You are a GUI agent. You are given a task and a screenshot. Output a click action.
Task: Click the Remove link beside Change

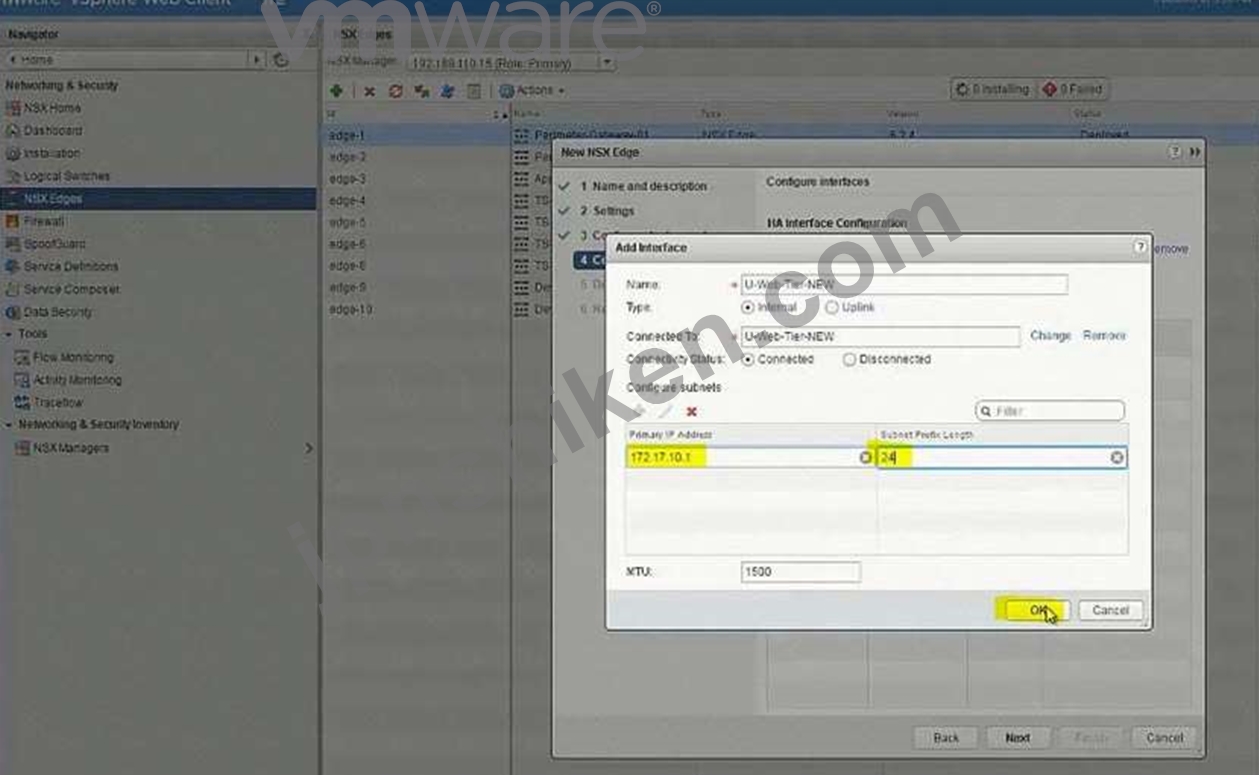tap(1104, 336)
